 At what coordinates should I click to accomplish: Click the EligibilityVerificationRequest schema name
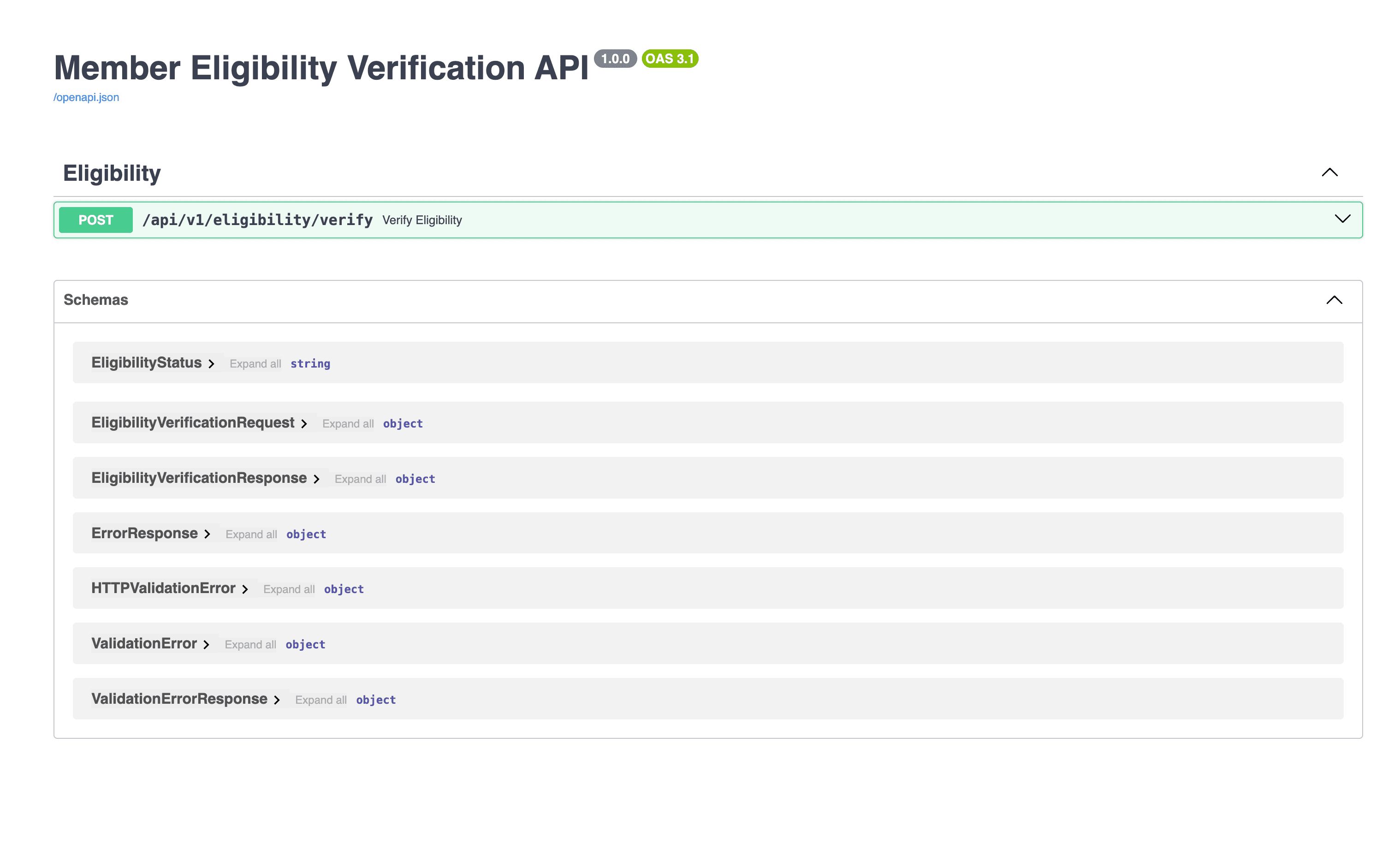pos(193,423)
